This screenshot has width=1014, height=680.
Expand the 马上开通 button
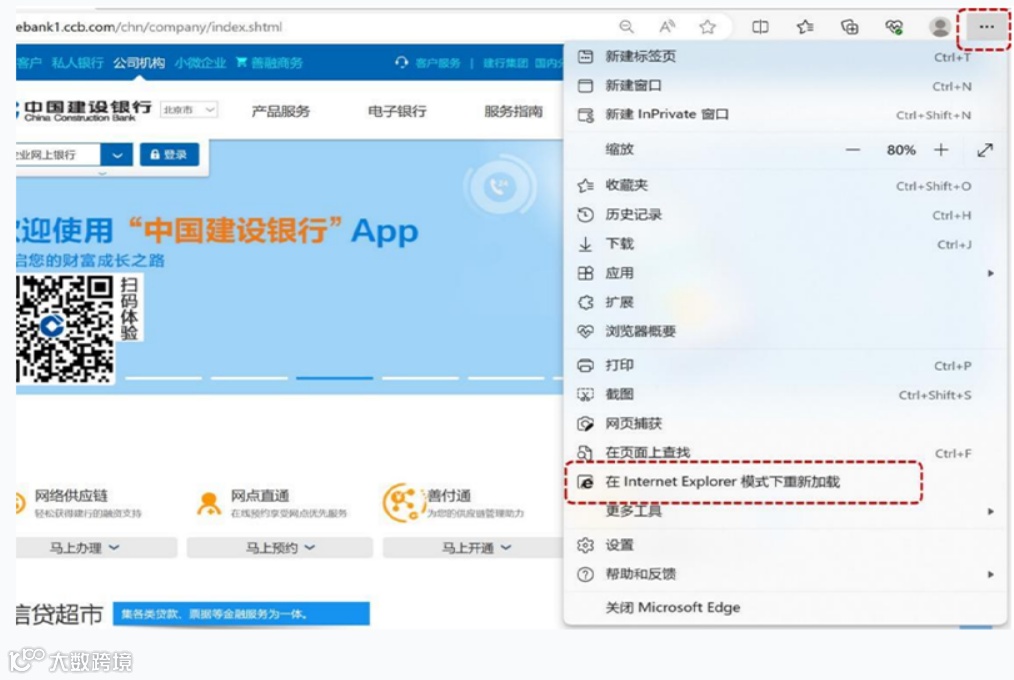coord(475,547)
